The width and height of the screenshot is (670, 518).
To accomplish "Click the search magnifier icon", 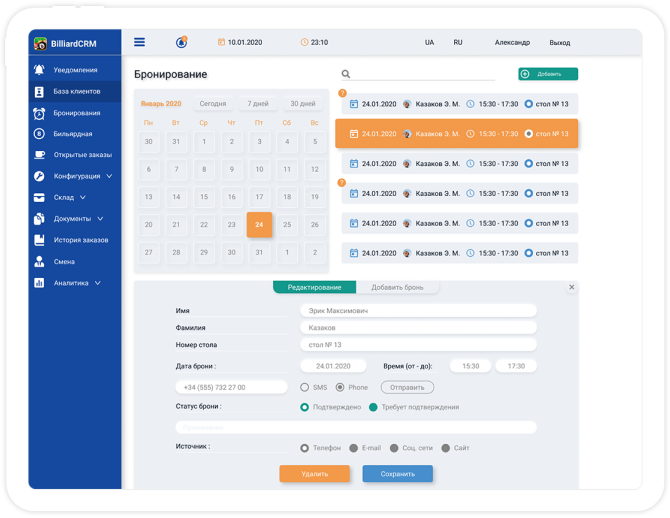I will 346,74.
